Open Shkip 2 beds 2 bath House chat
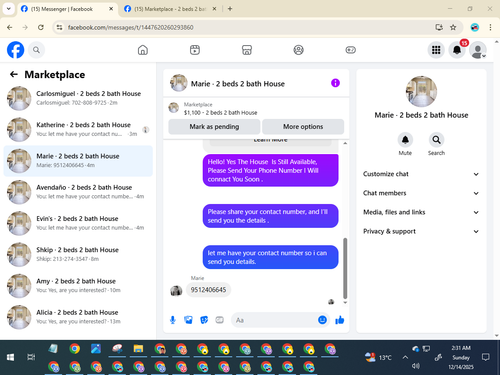 click(78, 254)
